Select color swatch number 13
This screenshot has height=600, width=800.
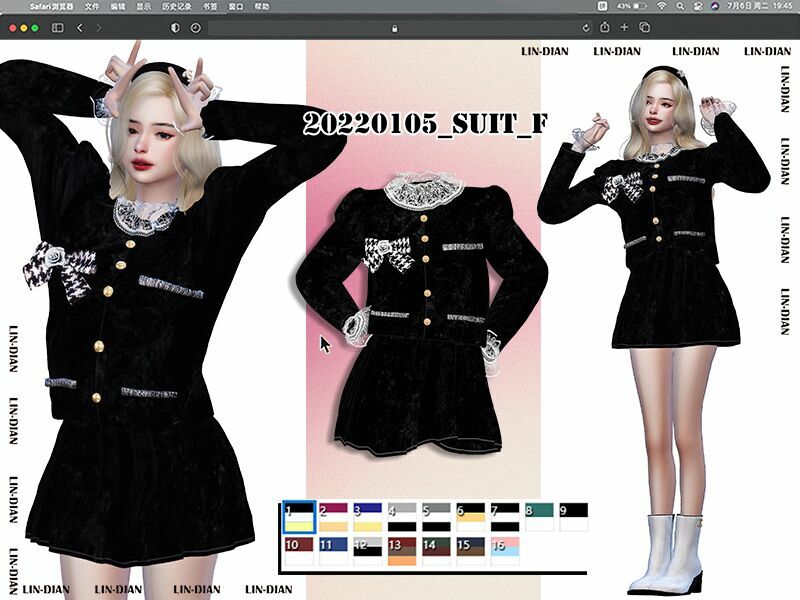(x=402, y=551)
